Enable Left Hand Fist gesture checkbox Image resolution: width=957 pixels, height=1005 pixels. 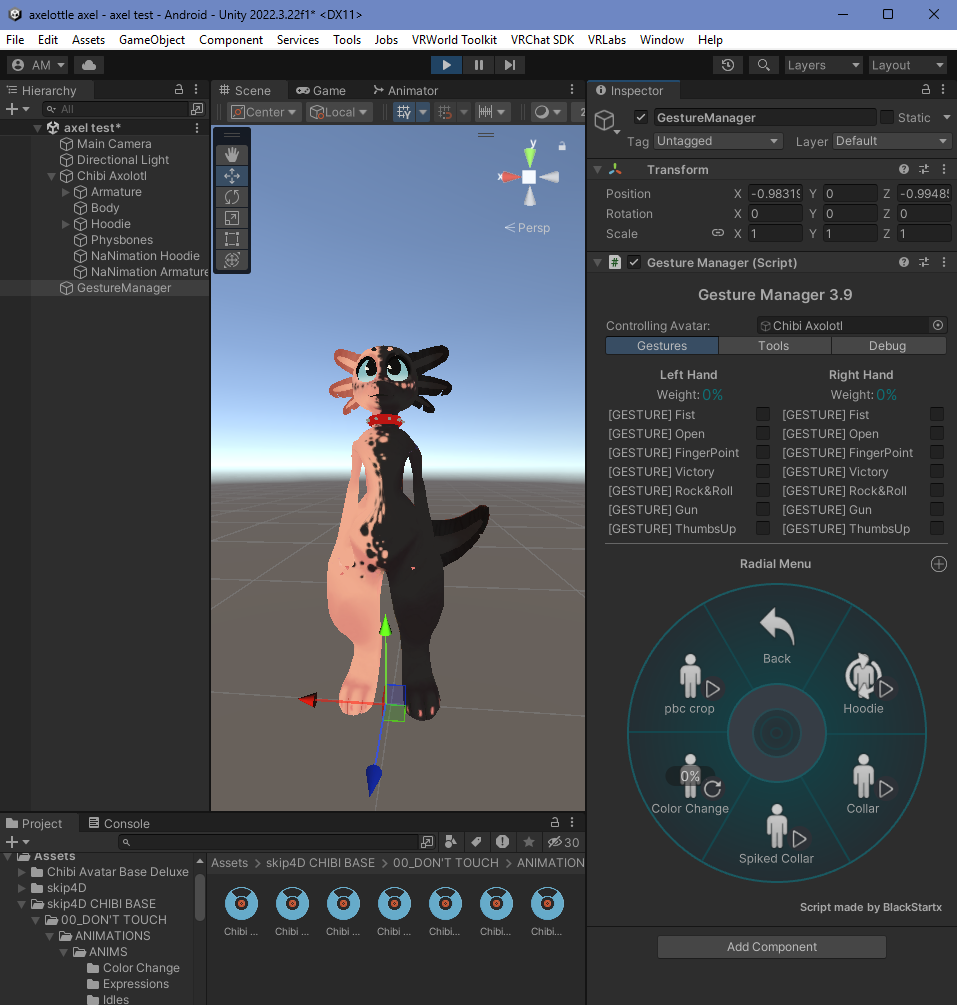763,414
